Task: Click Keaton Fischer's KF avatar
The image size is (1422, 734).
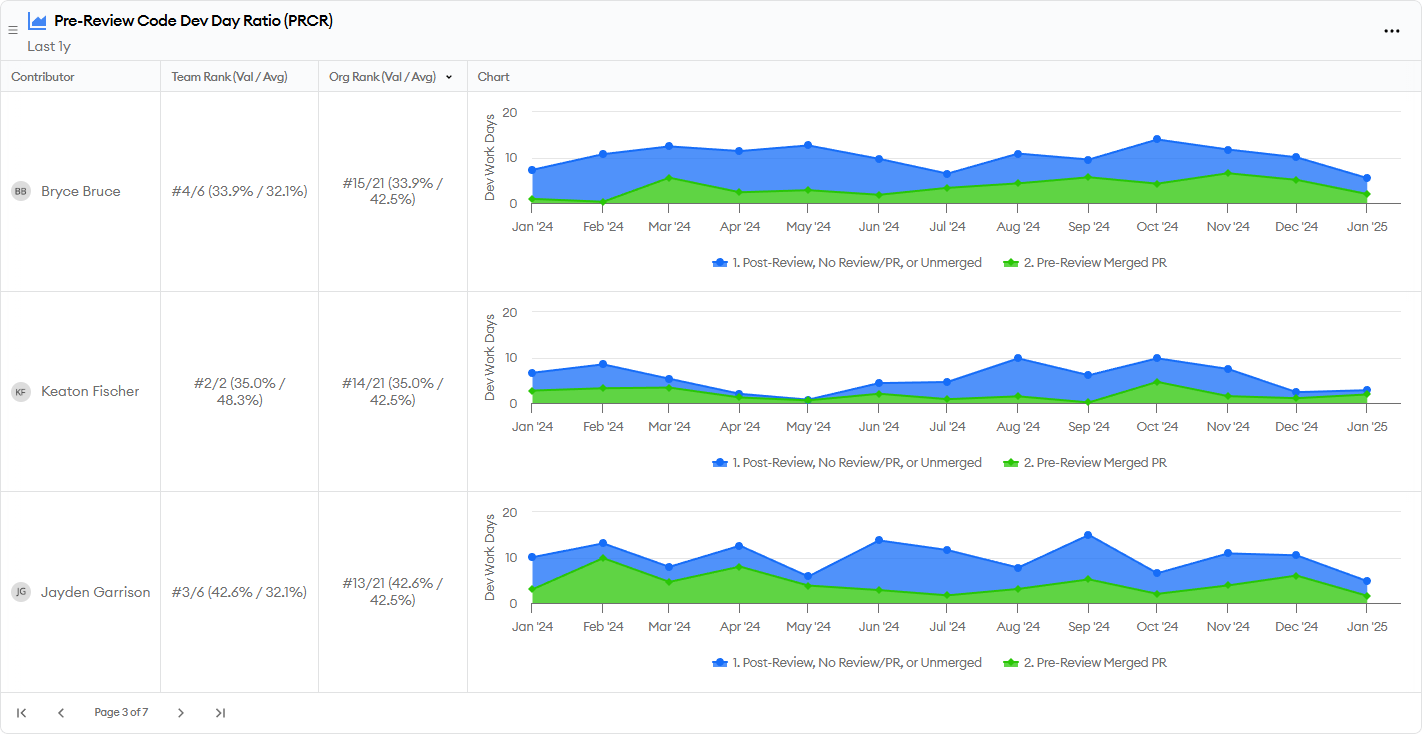Action: coord(21,392)
